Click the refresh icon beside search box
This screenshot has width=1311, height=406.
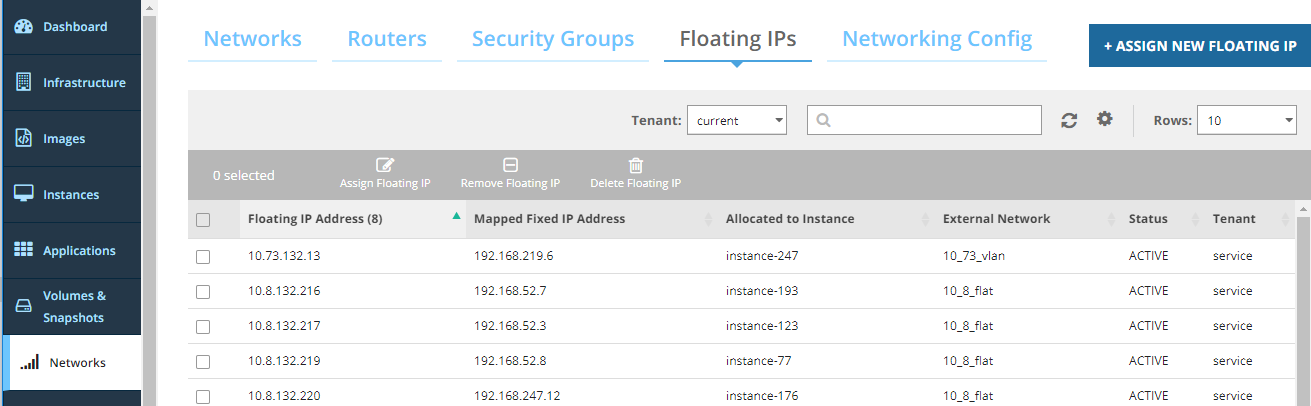pyautogui.click(x=1069, y=120)
